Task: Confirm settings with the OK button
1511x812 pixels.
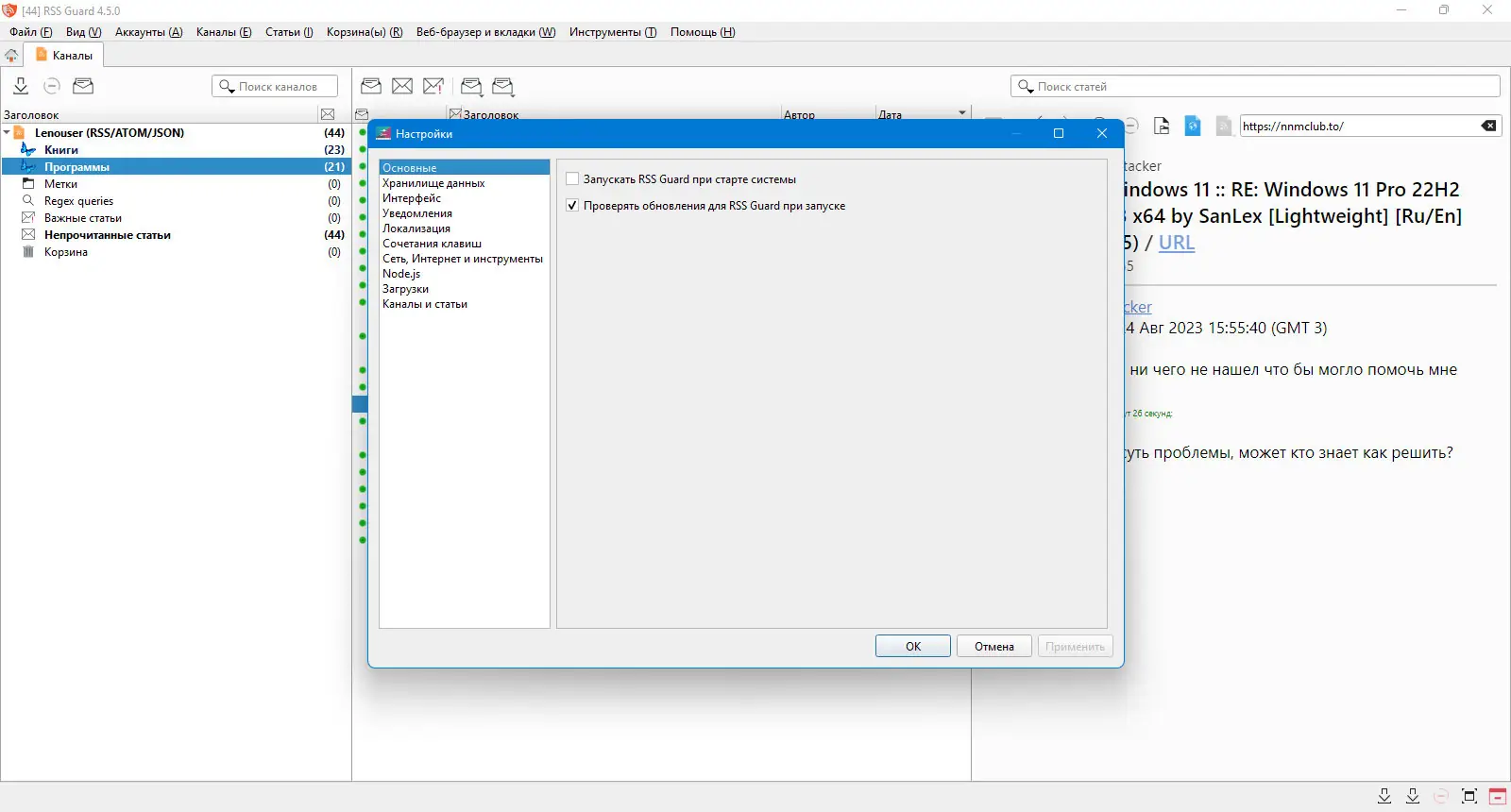Action: coord(913,647)
